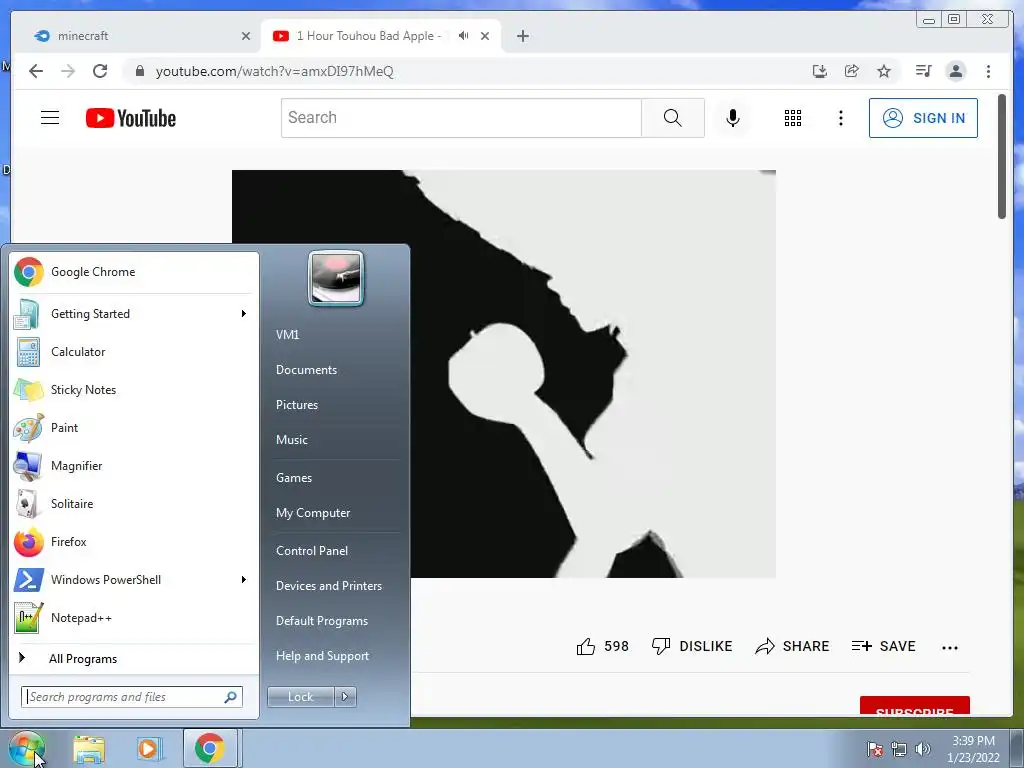Open File Explorer in taskbar
Image resolution: width=1024 pixels, height=768 pixels.
coord(89,749)
